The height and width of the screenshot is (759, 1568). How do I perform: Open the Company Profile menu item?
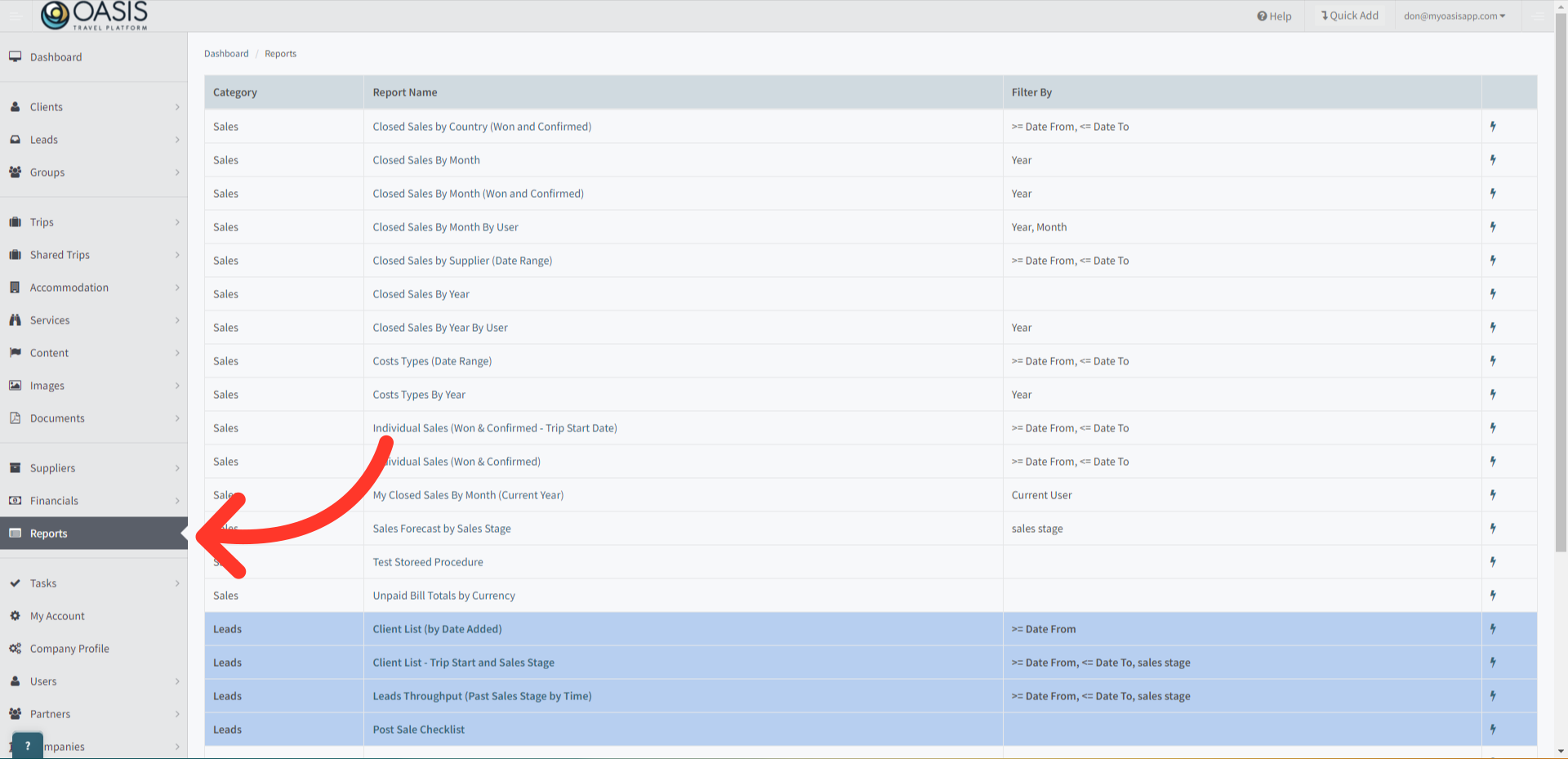coord(69,649)
